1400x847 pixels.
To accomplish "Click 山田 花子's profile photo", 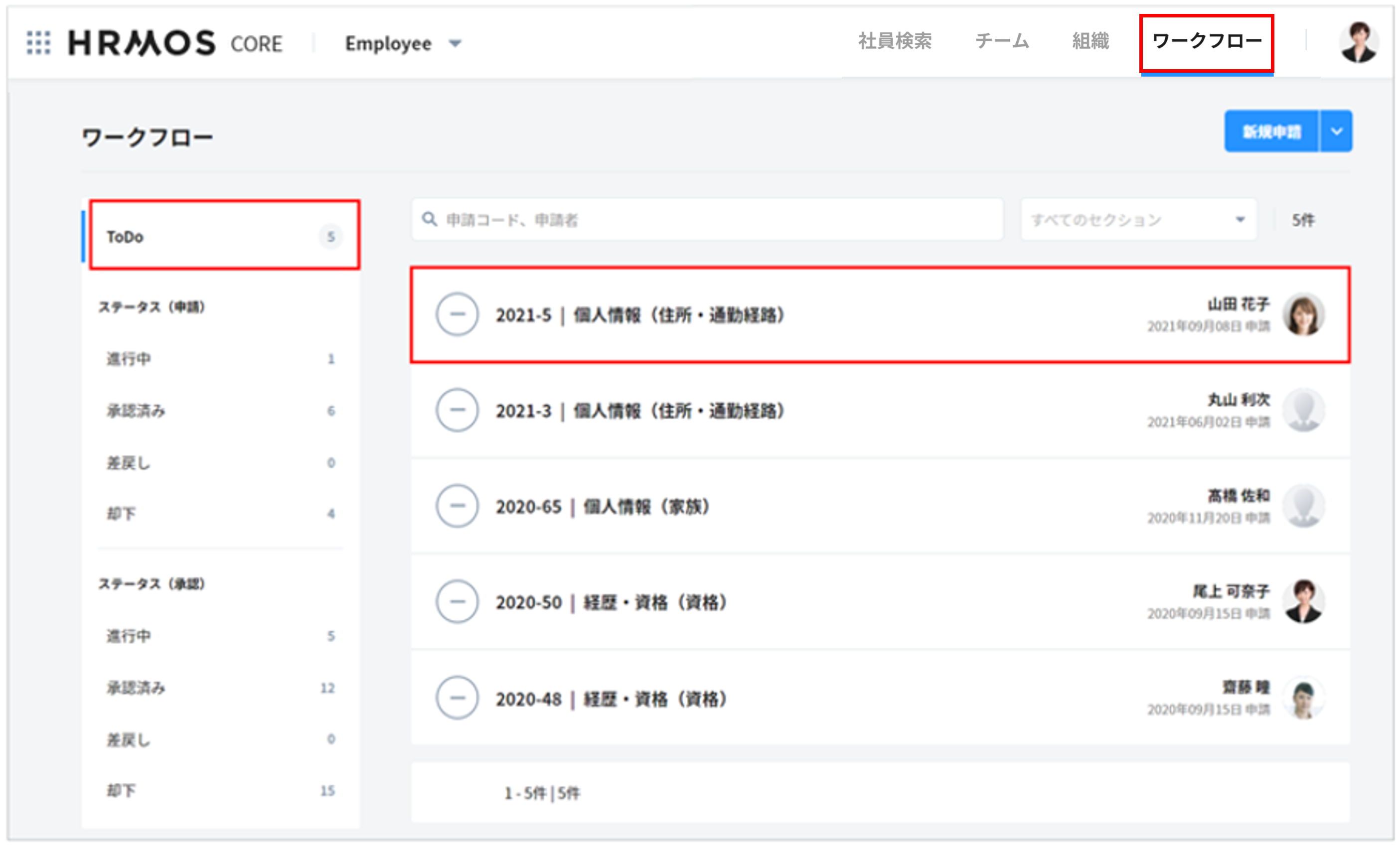I will point(1303,315).
